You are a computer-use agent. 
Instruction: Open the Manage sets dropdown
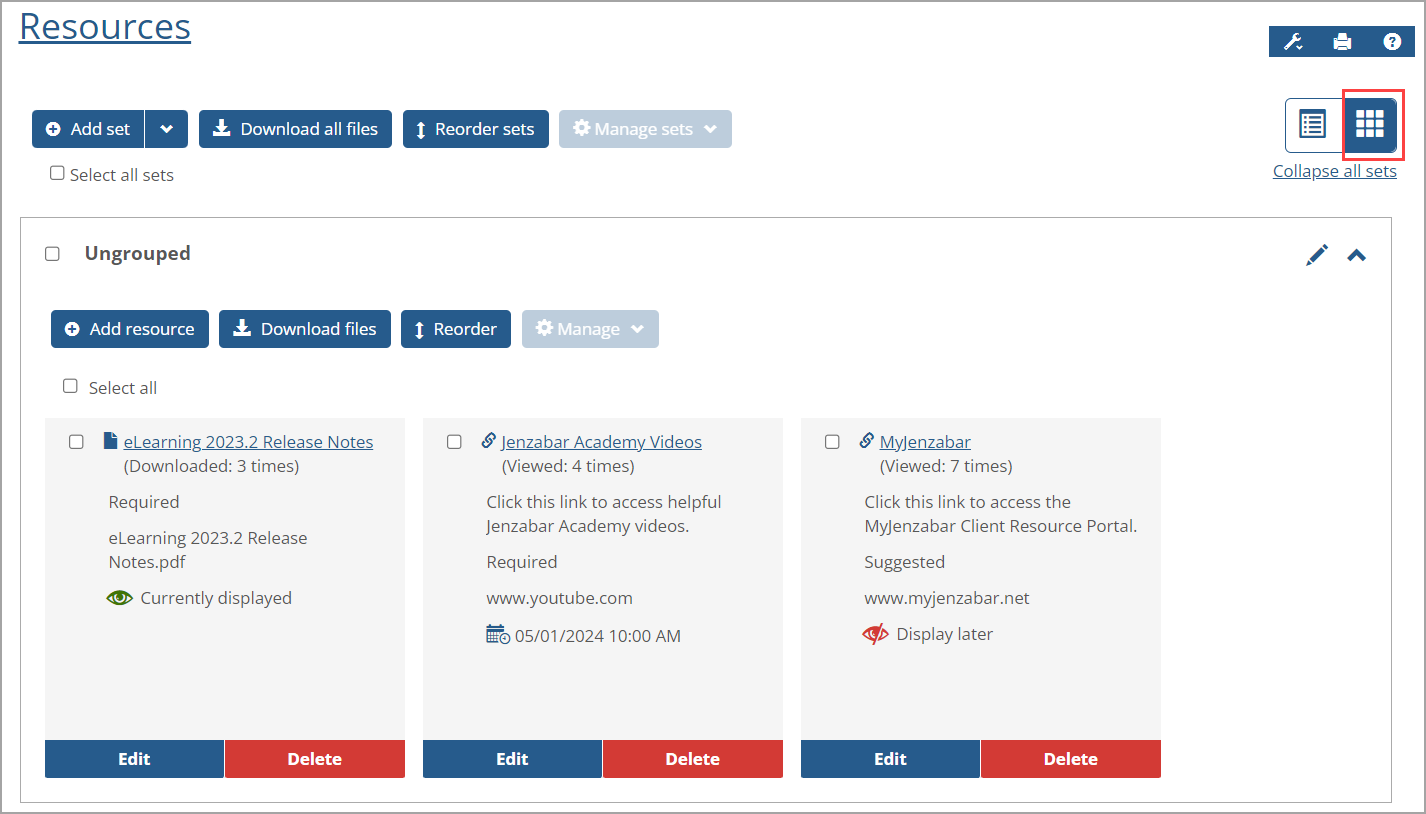[x=645, y=128]
